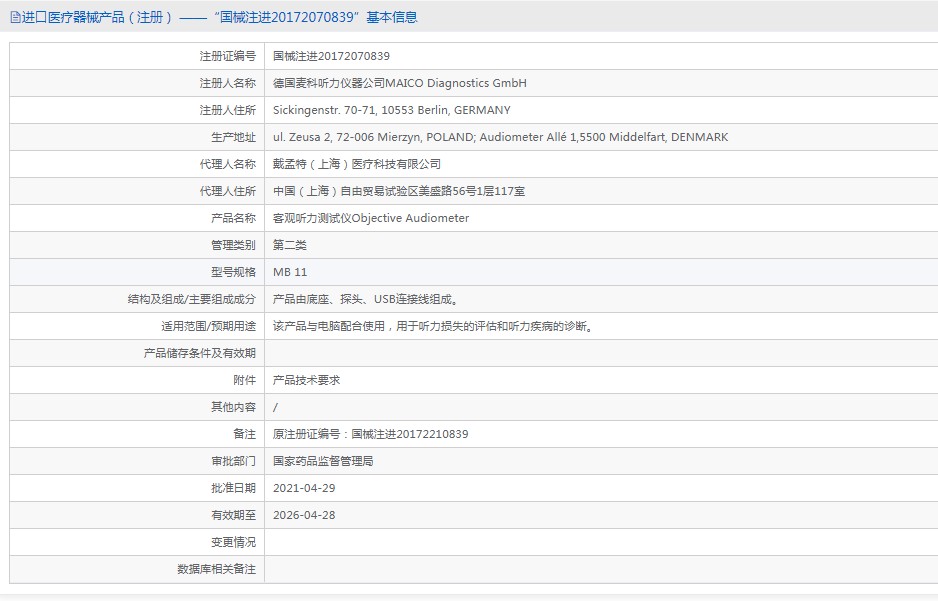The height and width of the screenshot is (601, 938).
Task: Click the label 变更情况
Action: coord(233,542)
